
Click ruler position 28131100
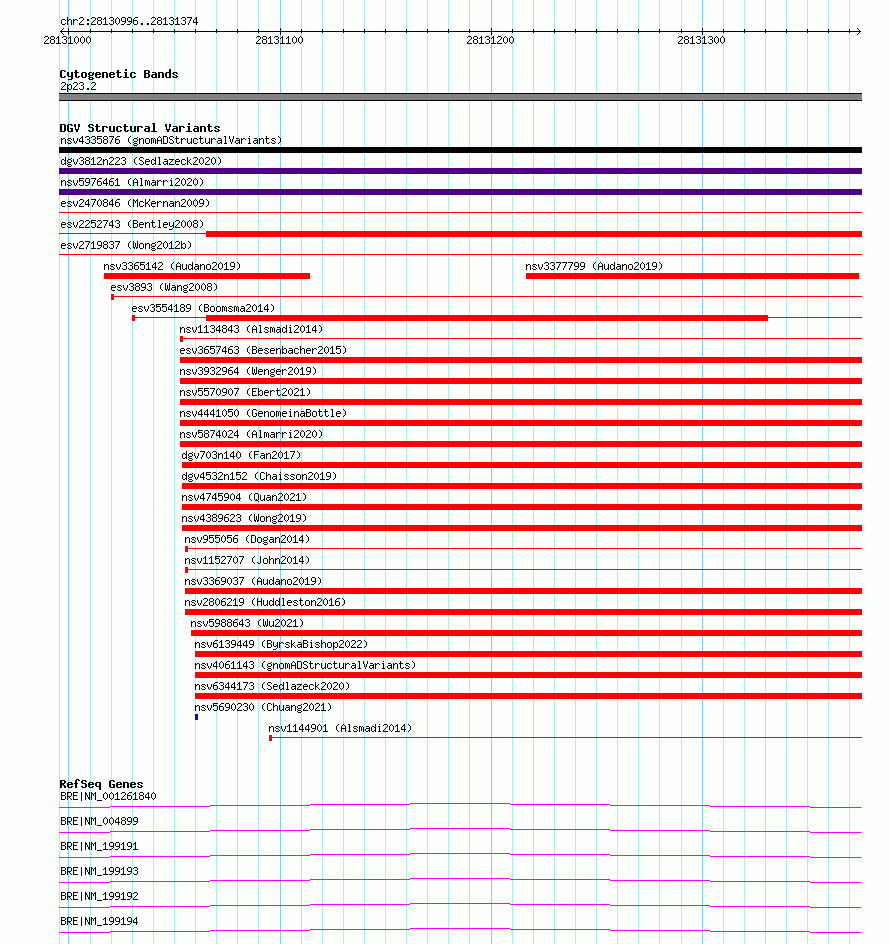(x=279, y=40)
